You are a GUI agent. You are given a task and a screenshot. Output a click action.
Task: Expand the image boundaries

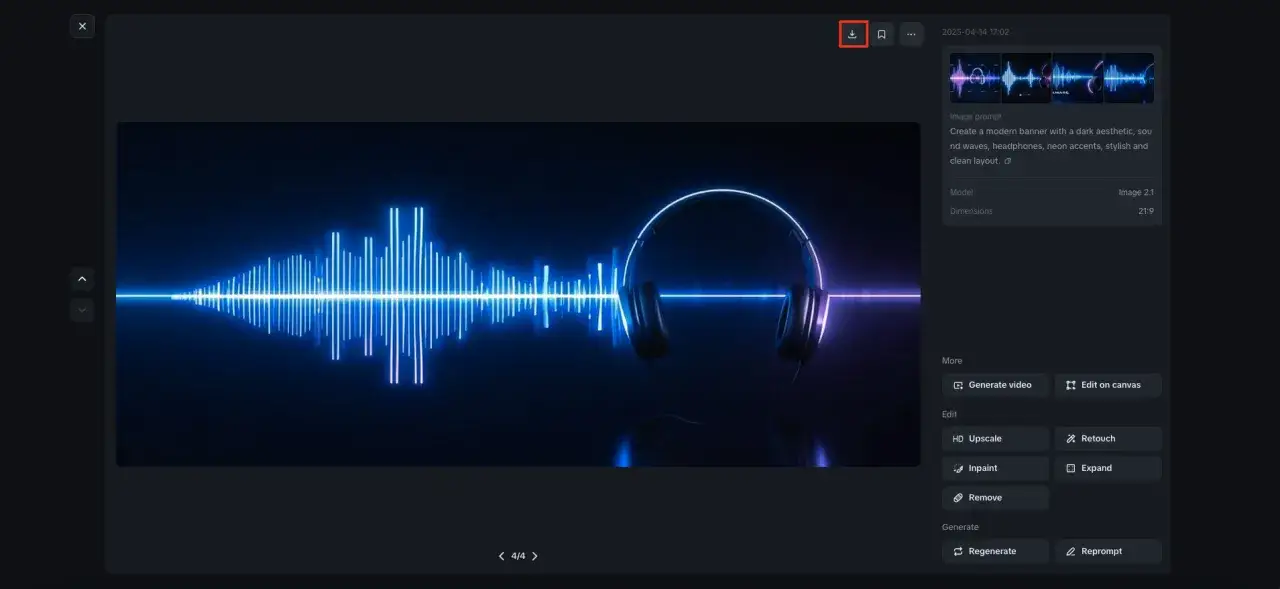coord(1108,467)
